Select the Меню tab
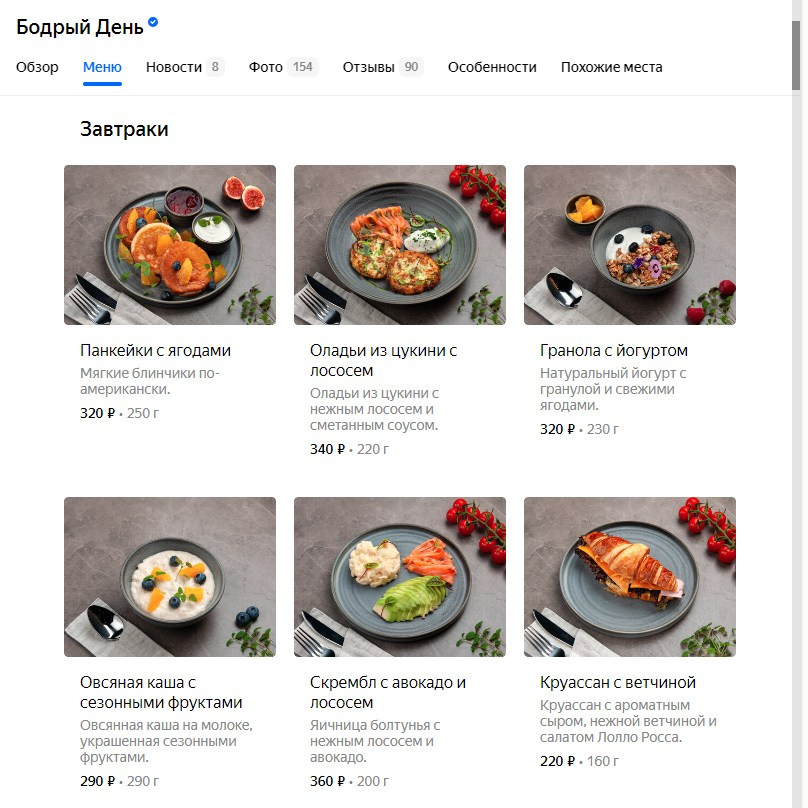808x808 pixels. tap(102, 67)
